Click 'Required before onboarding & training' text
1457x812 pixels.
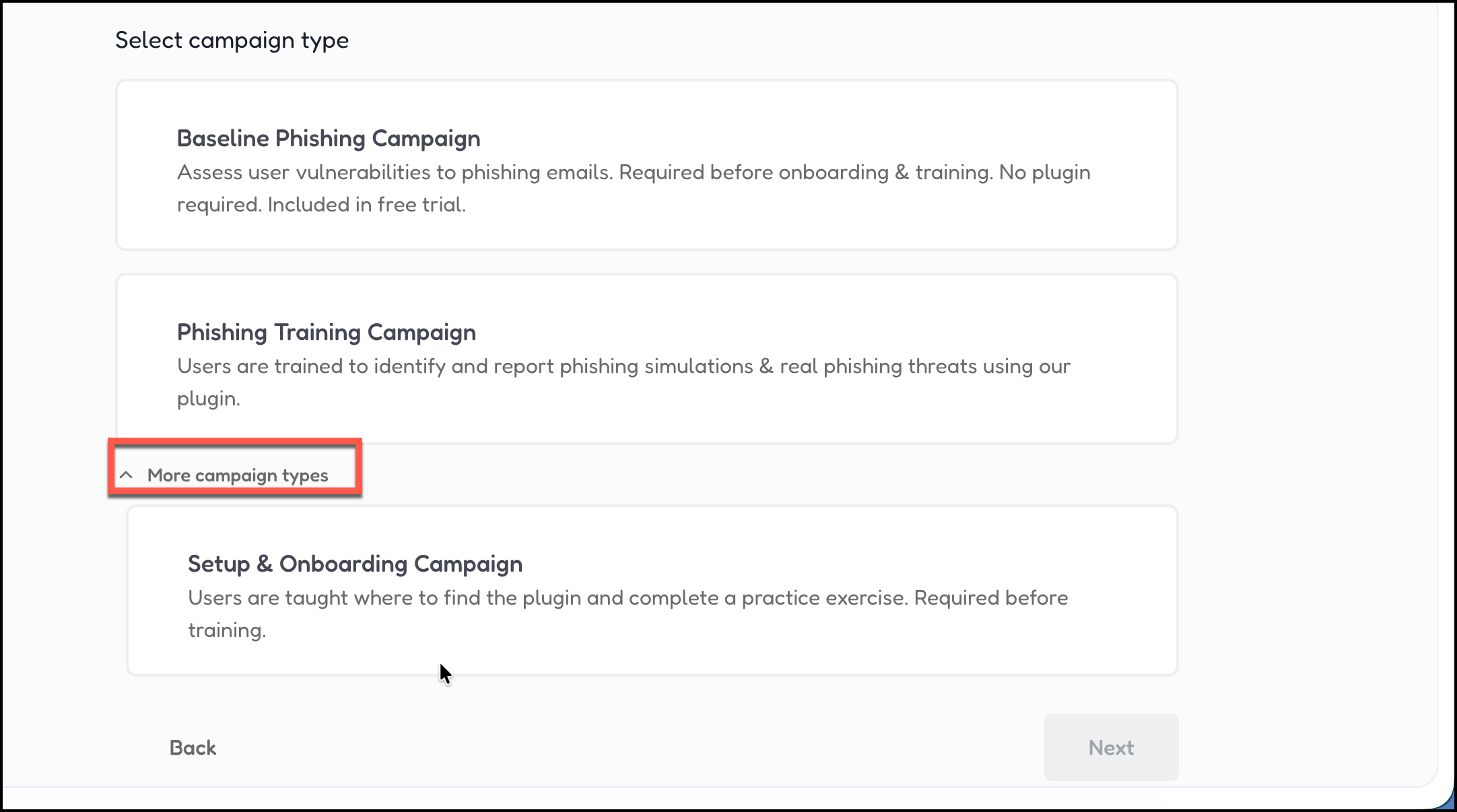(805, 173)
